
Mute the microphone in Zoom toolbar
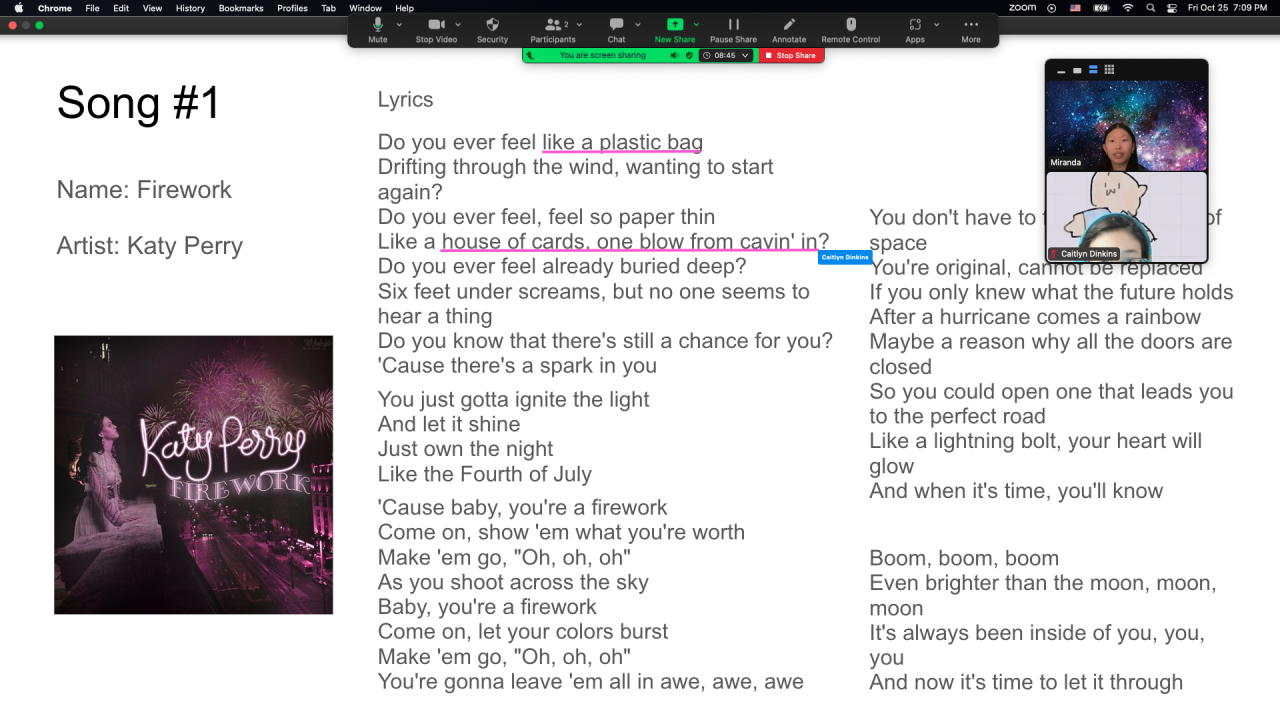(x=377, y=29)
